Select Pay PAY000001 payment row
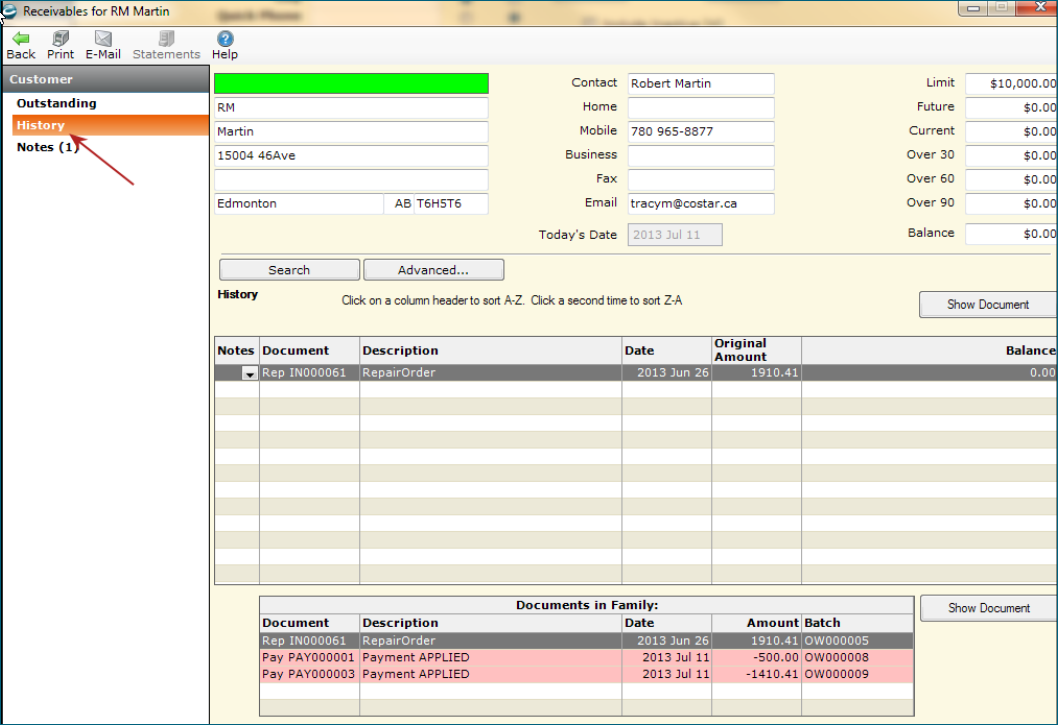Image resolution: width=1058 pixels, height=725 pixels. [x=586, y=657]
